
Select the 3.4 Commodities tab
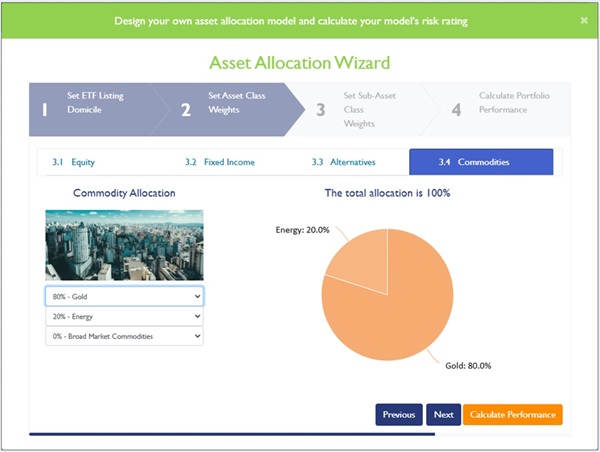[x=481, y=162]
